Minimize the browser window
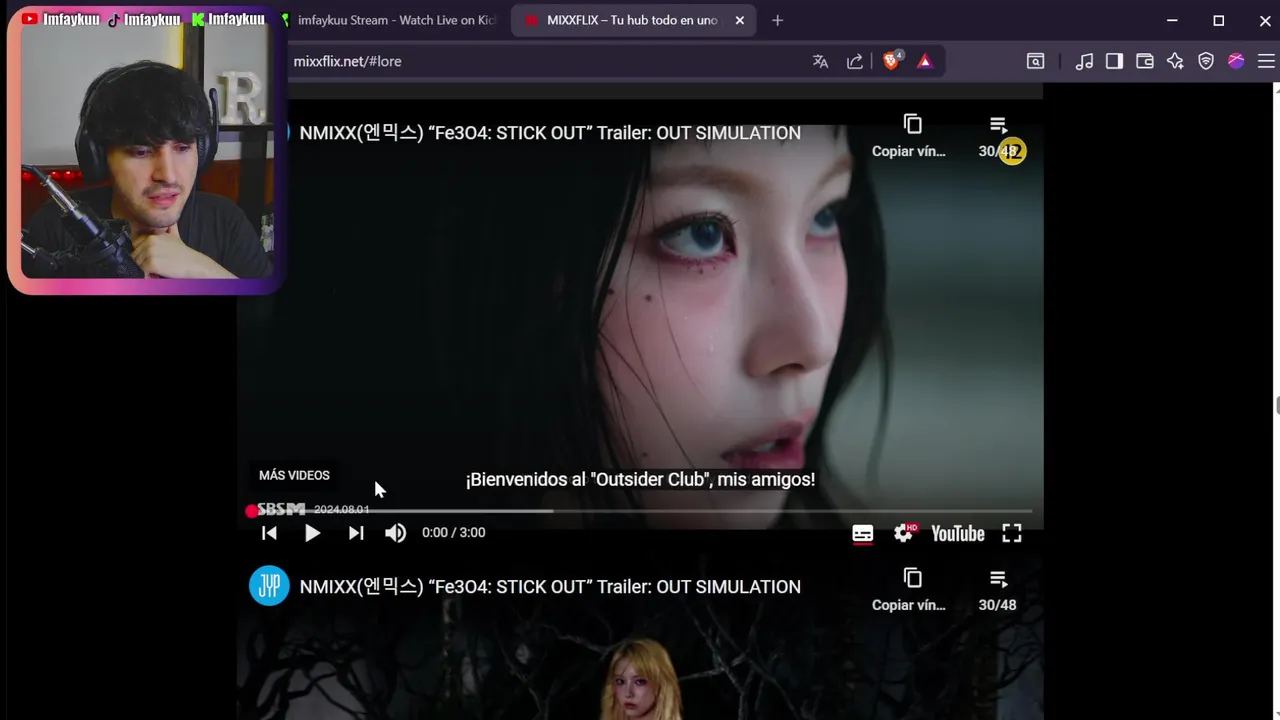 click(1172, 20)
